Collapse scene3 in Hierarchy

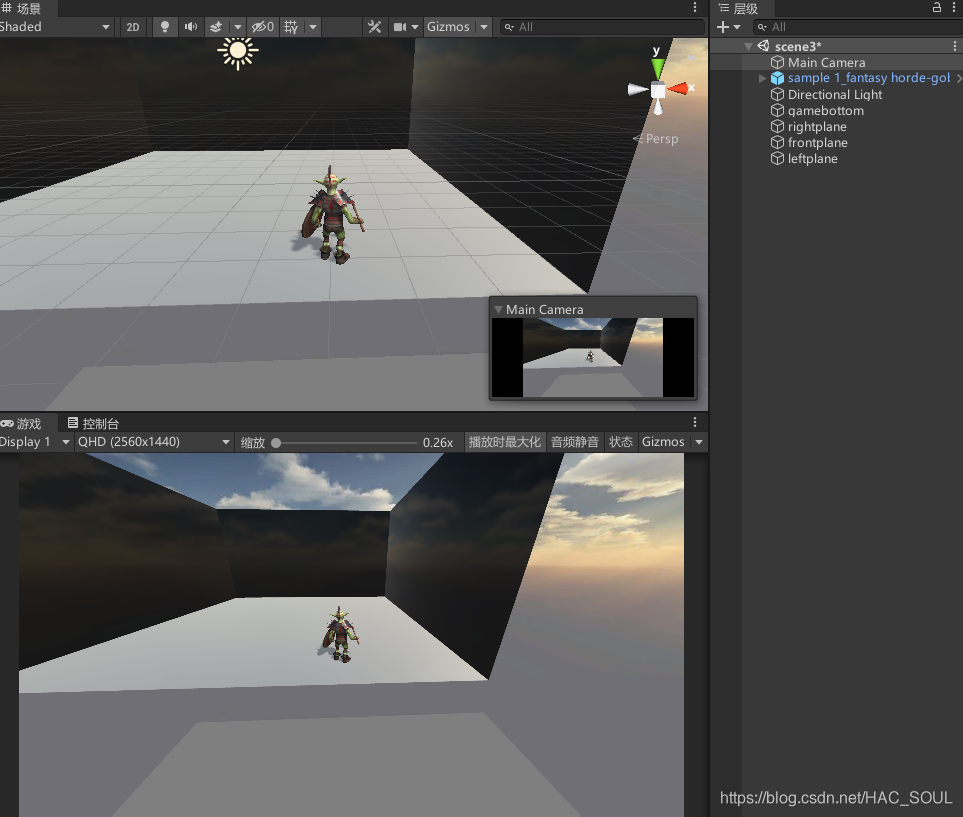click(748, 47)
